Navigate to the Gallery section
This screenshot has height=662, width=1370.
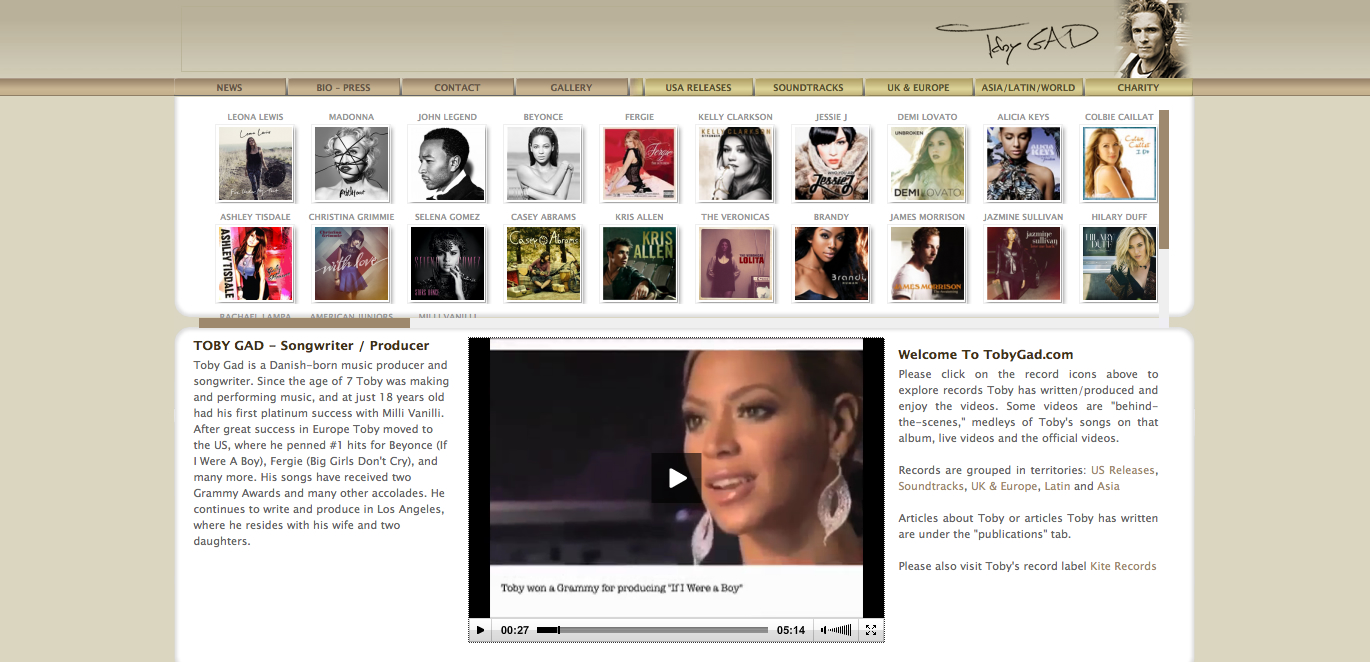pyautogui.click(x=572, y=87)
